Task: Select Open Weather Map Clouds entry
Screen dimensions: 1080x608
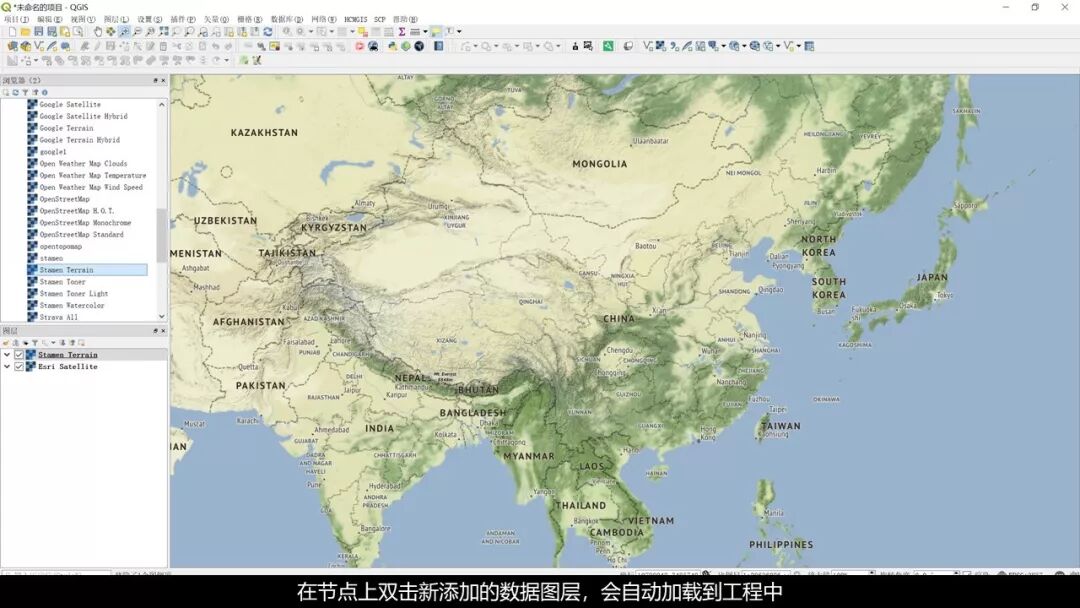Action: coord(83,164)
